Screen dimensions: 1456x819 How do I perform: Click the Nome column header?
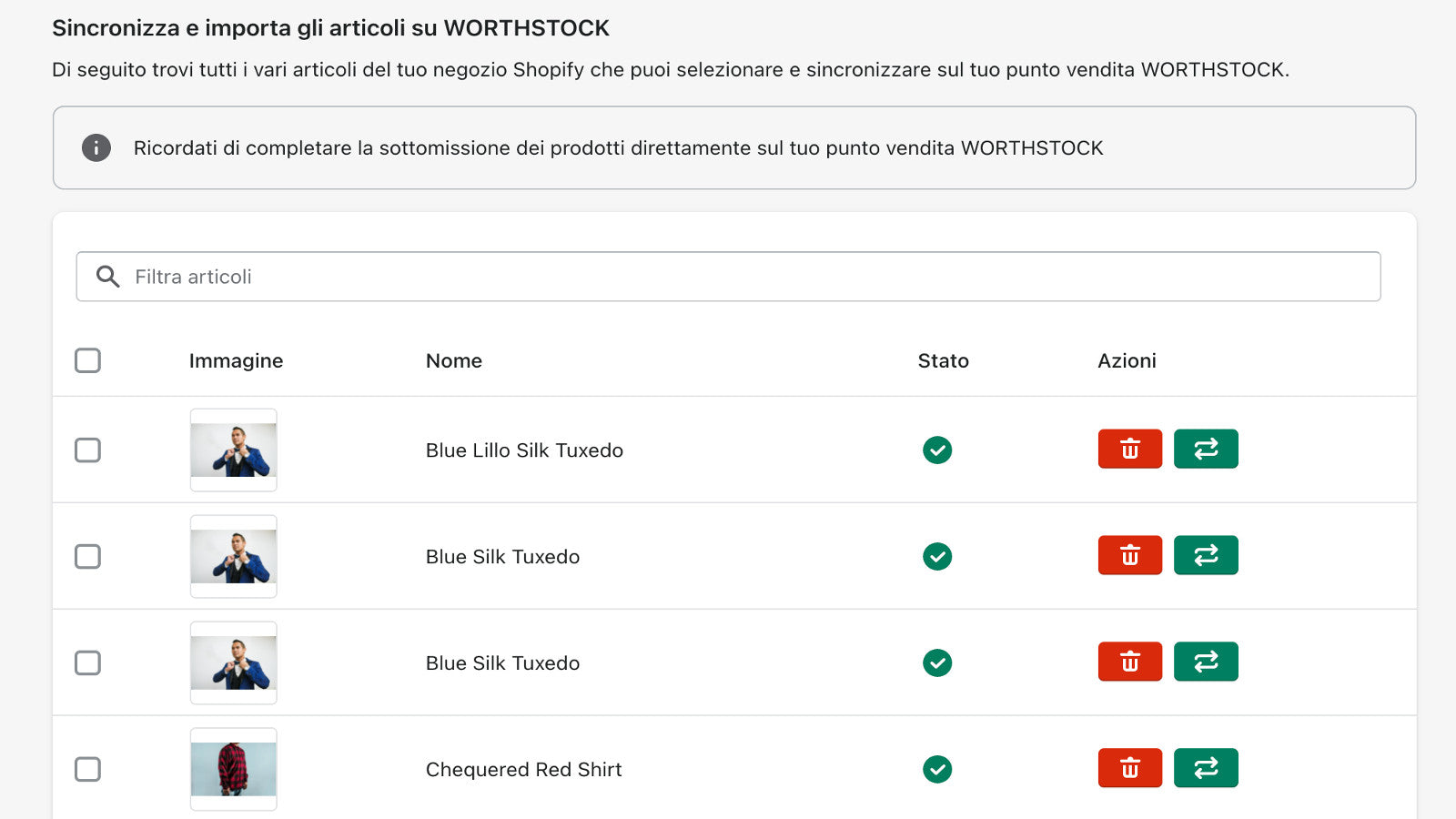[453, 360]
